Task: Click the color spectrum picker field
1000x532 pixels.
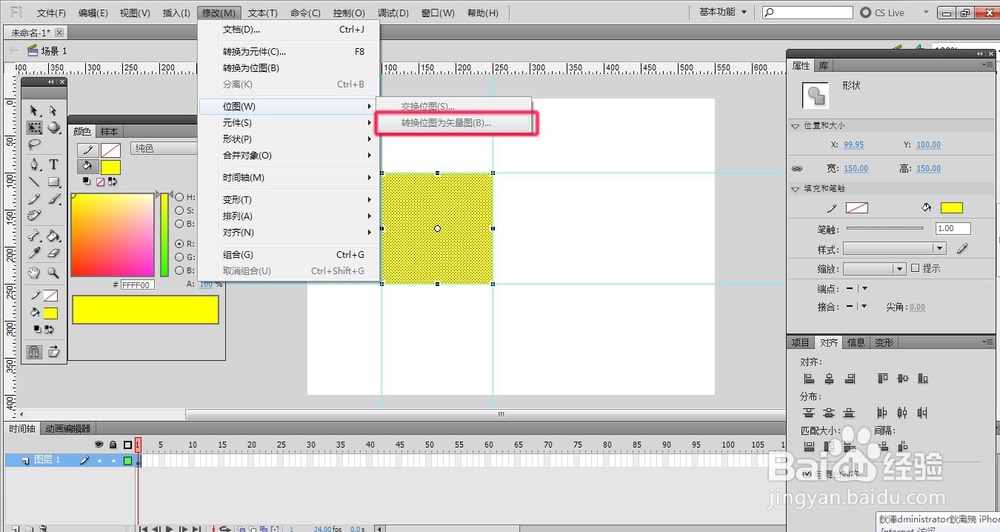Action: coord(112,235)
